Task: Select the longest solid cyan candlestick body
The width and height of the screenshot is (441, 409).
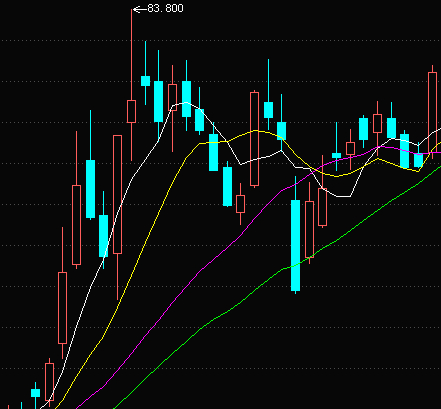Action: [x=295, y=245]
